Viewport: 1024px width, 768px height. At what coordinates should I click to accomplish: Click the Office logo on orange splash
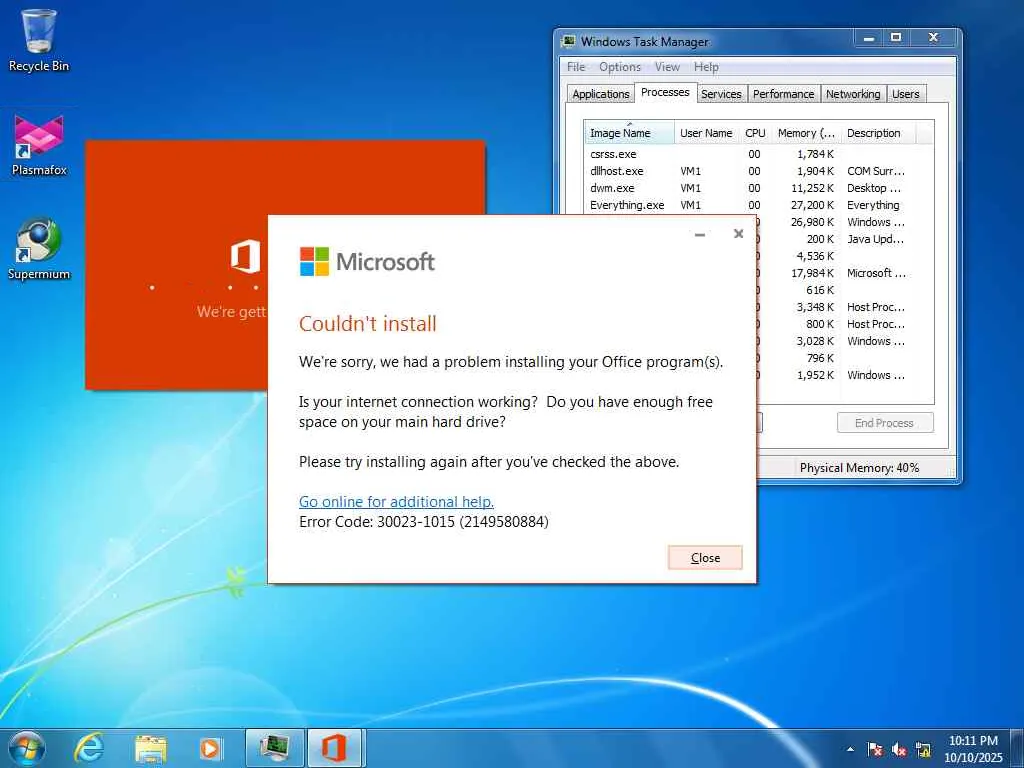pyautogui.click(x=246, y=256)
